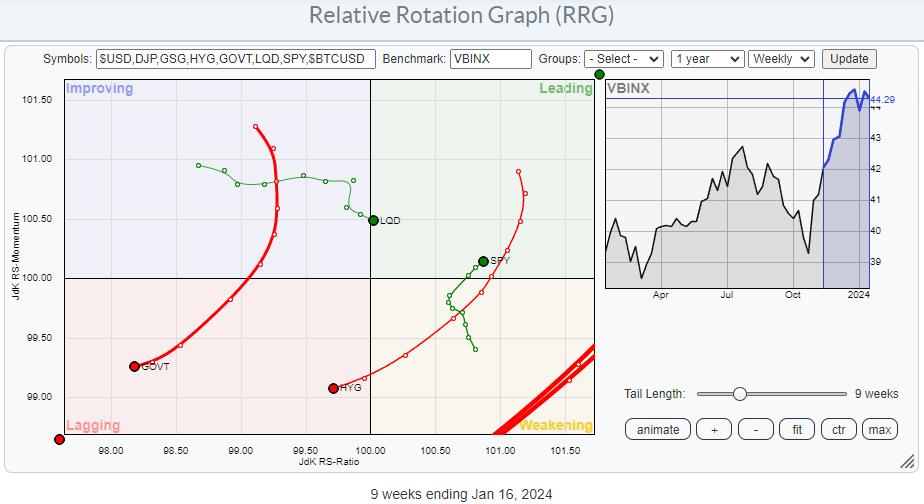The width and height of the screenshot is (924, 504).
Task: Click the fit button
Action: tap(797, 429)
